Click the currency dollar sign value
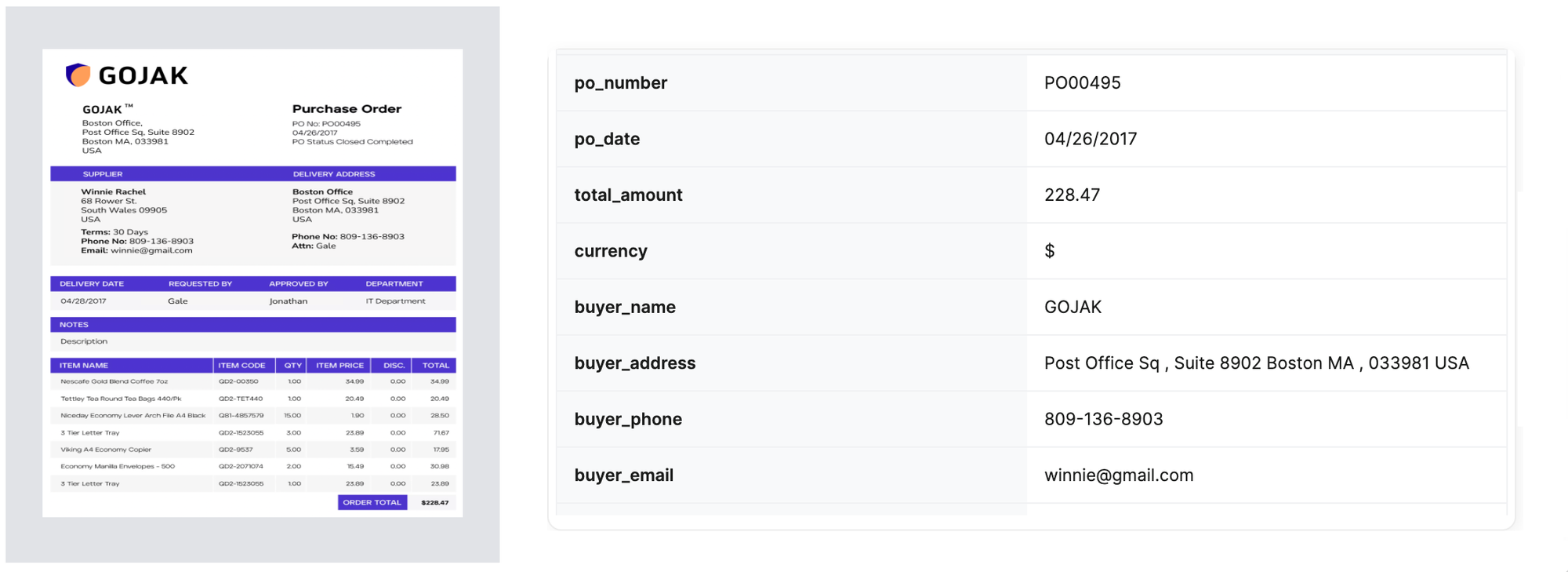Screen dimensions: 1568x572 (1049, 251)
